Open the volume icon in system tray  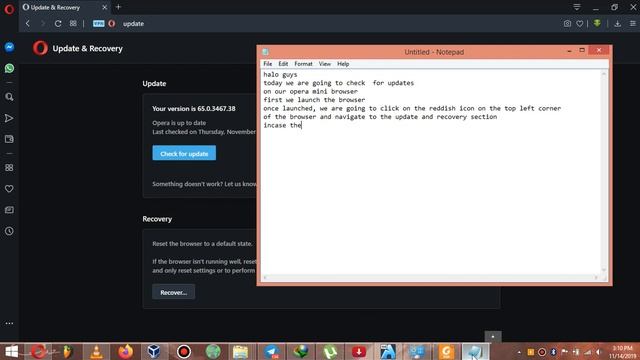coord(598,352)
